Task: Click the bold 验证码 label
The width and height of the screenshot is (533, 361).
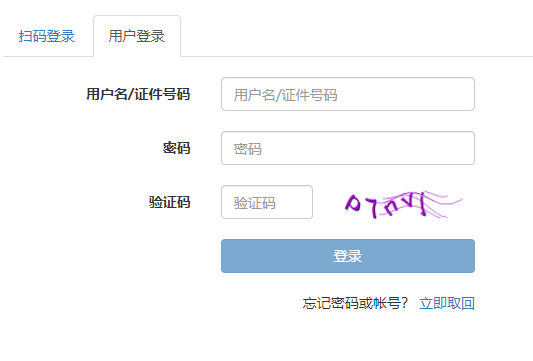Action: tap(169, 202)
